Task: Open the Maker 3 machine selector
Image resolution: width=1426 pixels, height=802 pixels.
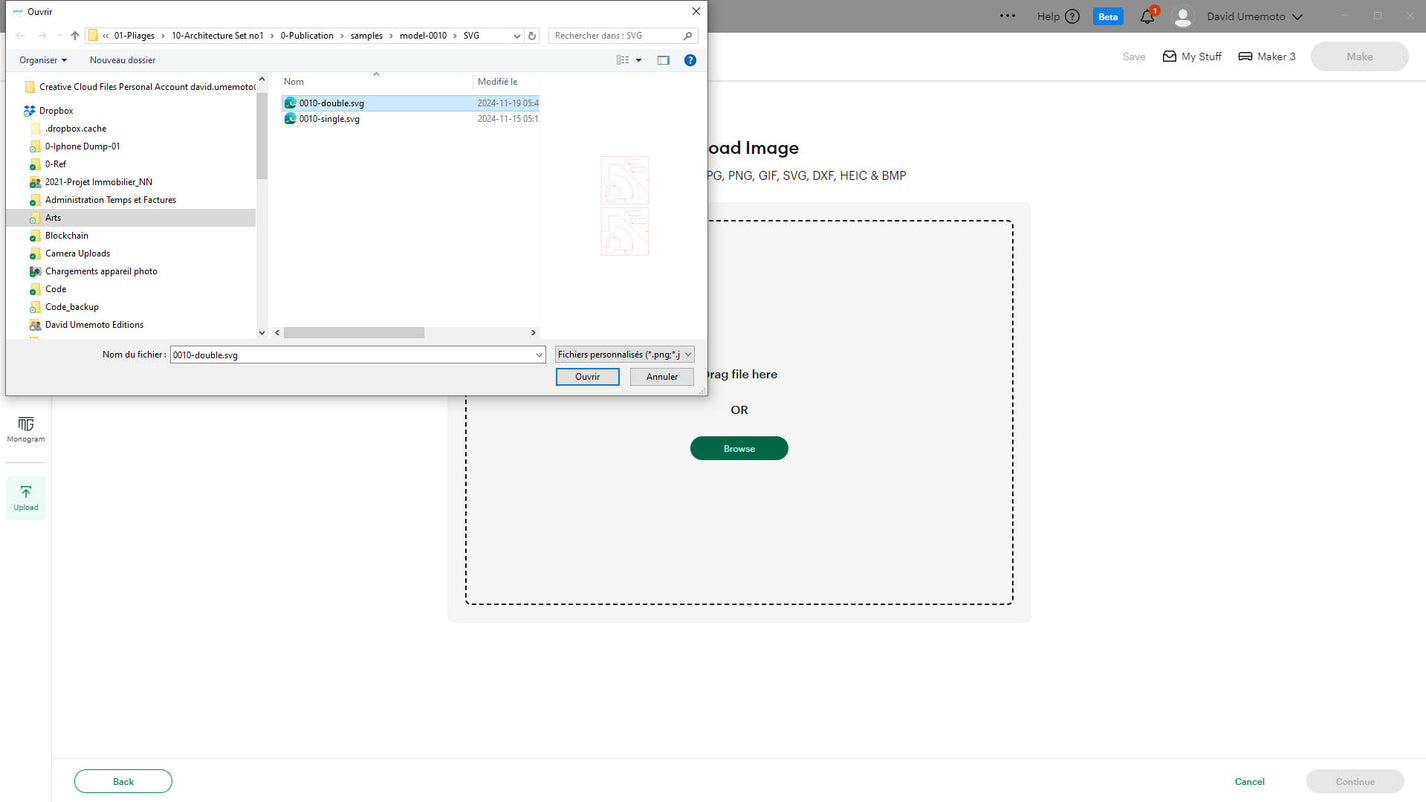Action: [x=1267, y=57]
